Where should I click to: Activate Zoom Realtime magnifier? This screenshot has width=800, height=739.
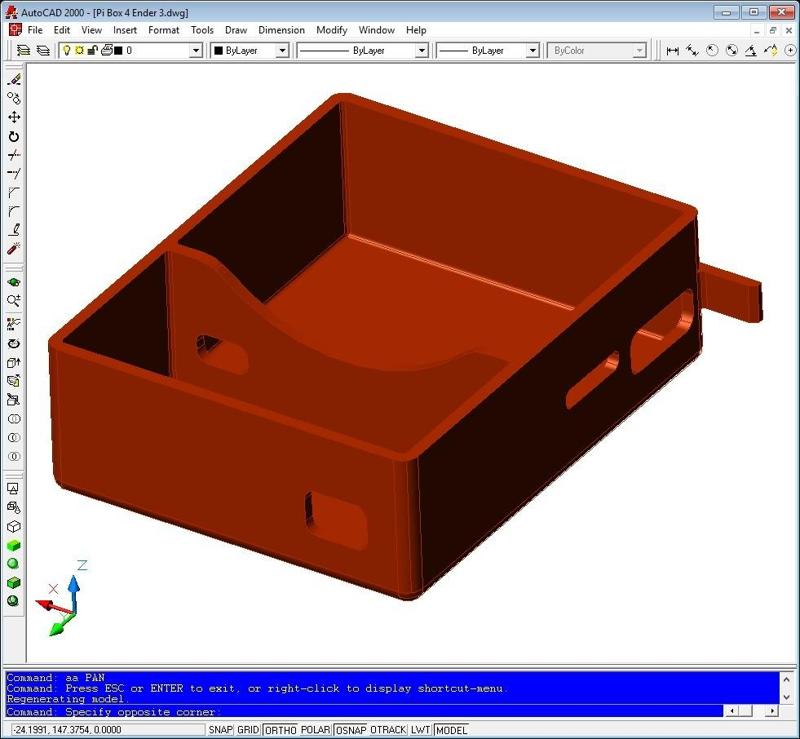[14, 301]
